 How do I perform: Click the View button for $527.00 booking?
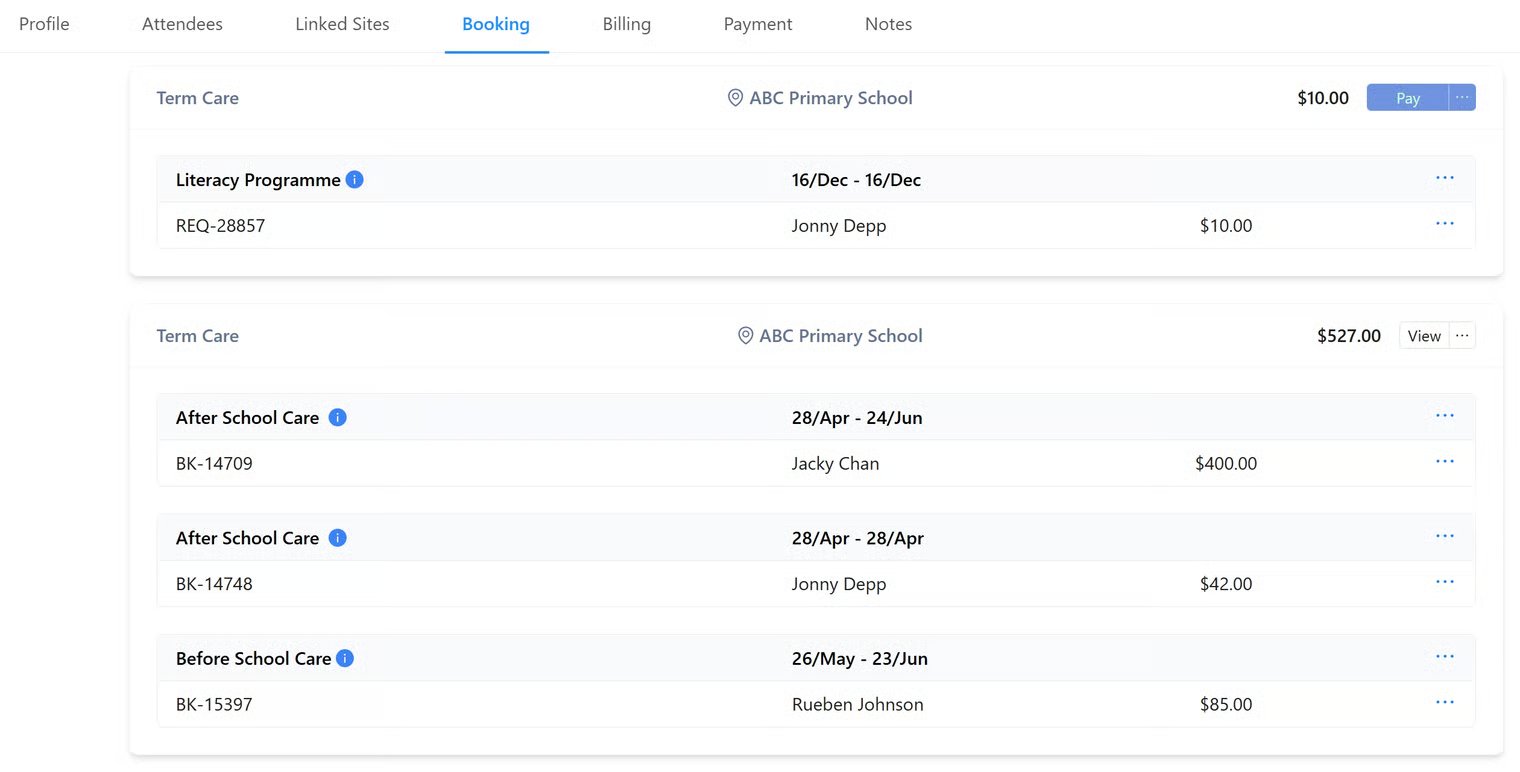point(1424,336)
